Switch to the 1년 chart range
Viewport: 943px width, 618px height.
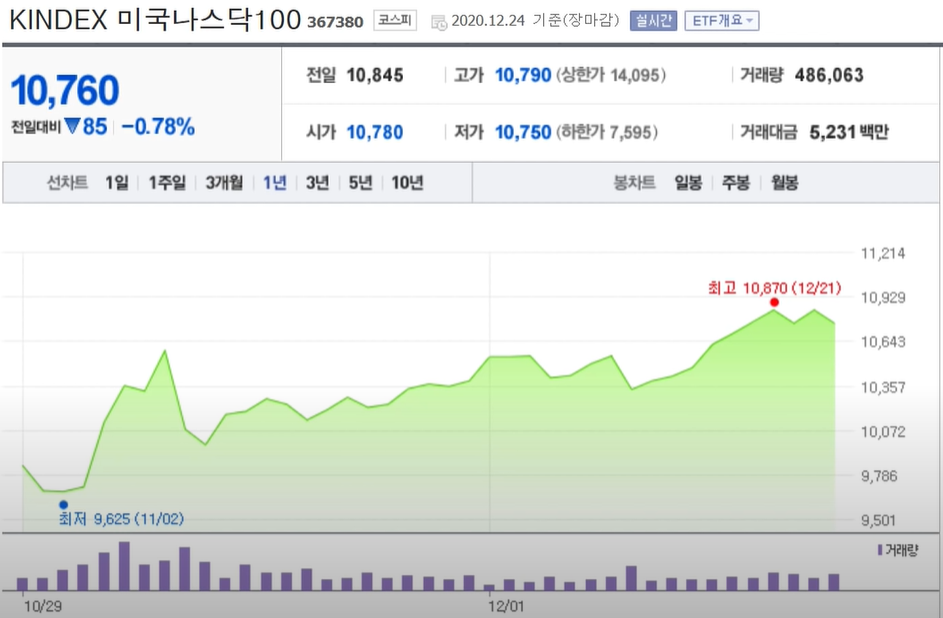coord(274,182)
